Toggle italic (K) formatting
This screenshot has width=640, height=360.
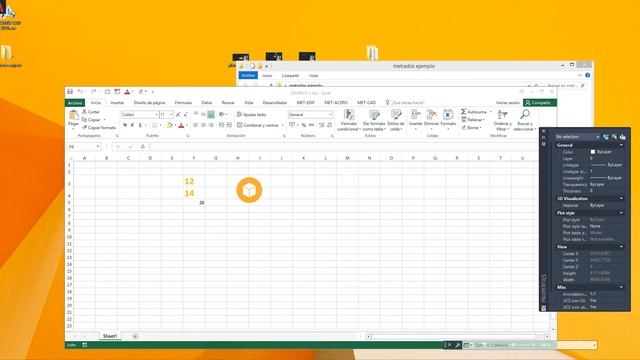pyautogui.click(x=132, y=125)
